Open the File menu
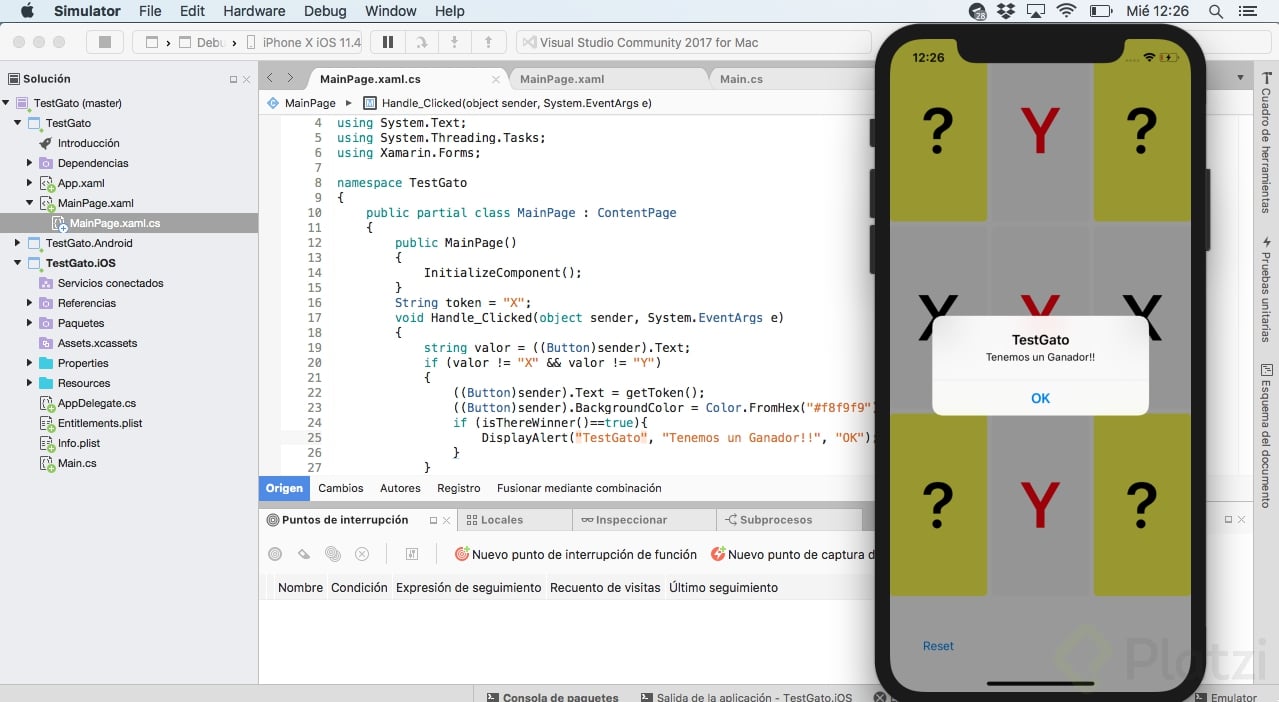This screenshot has height=702, width=1279. [x=150, y=11]
